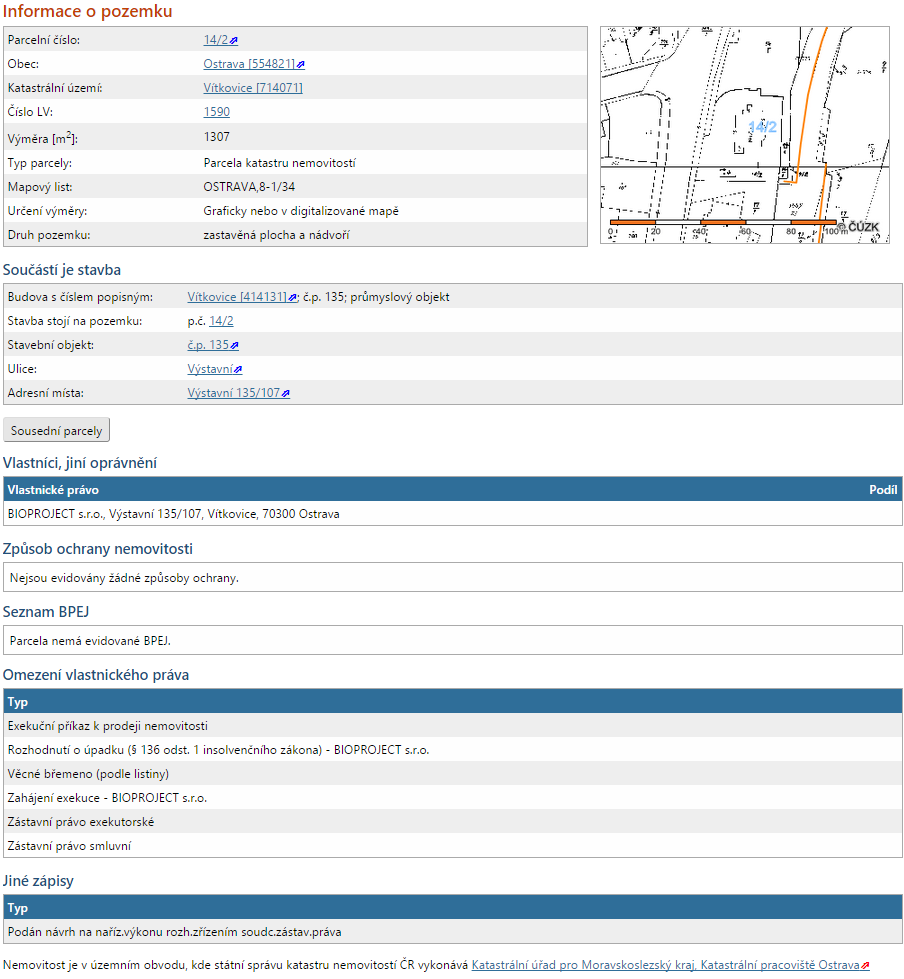904x979 pixels.
Task: Click external icon beside Výstavní 135/107
Action: click(286, 393)
